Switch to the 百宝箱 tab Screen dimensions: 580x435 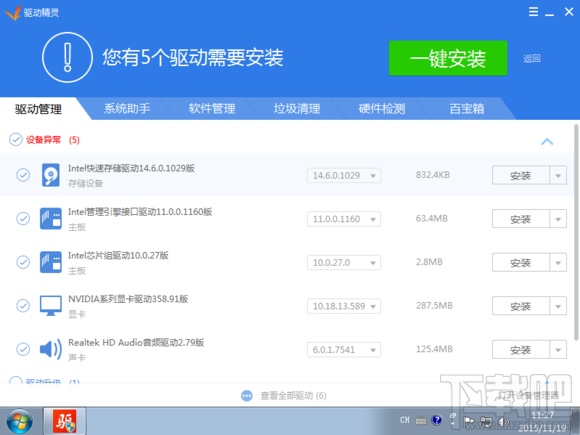pyautogui.click(x=467, y=108)
